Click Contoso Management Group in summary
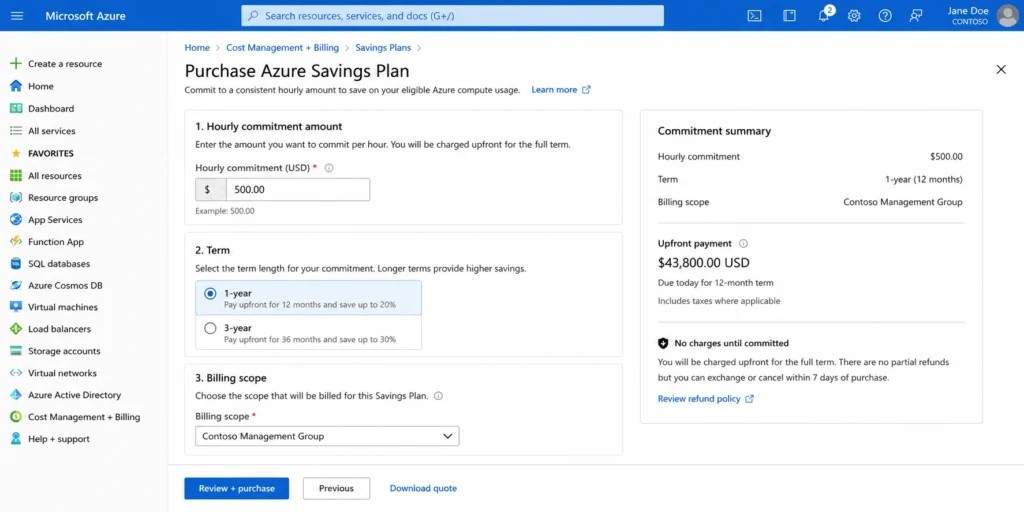 [903, 202]
